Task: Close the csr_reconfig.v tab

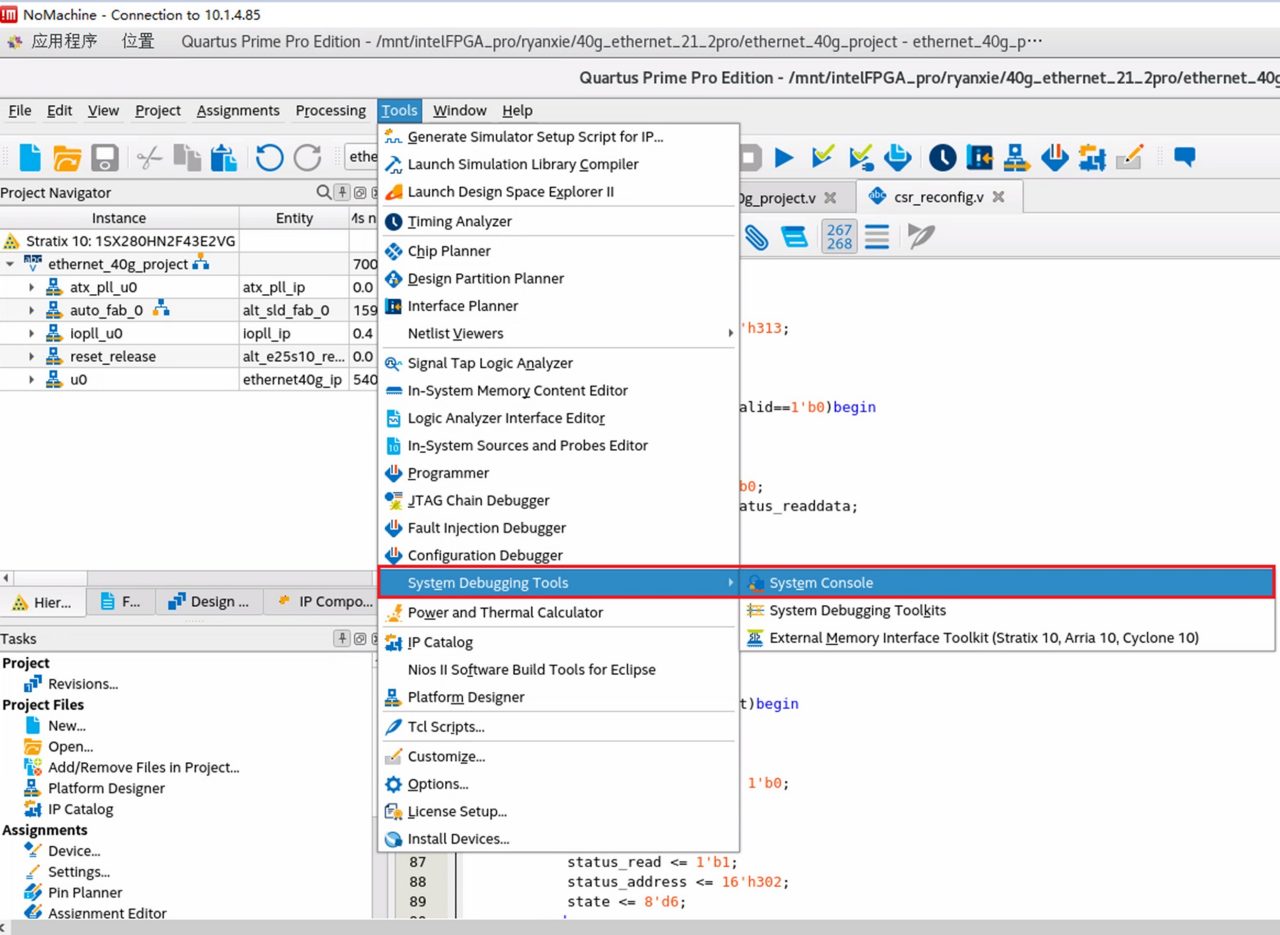Action: click(999, 198)
